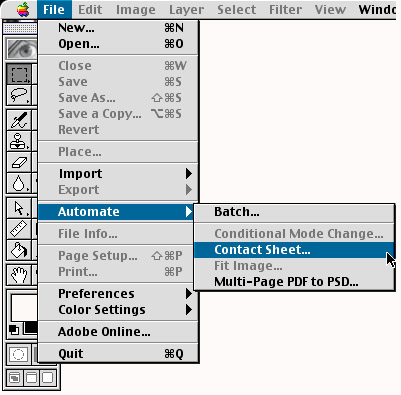Viewport: 401px width, 395px height.
Task: Choose the Eraser tool
Action: 19,162
